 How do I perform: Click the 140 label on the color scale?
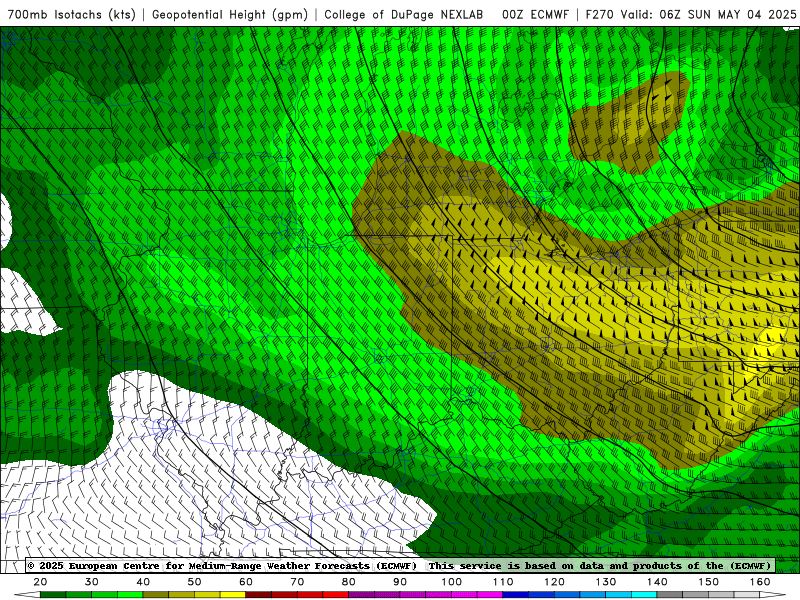657,582
